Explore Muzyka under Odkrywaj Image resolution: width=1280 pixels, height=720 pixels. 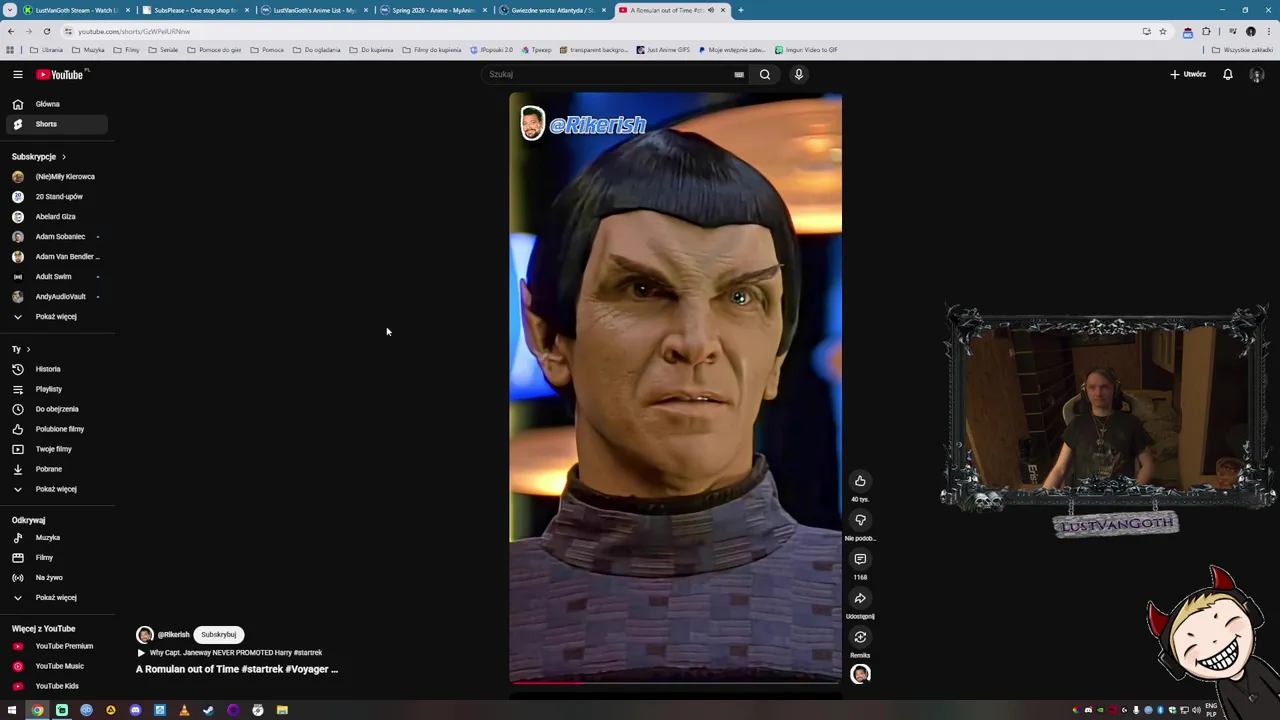pos(55,537)
